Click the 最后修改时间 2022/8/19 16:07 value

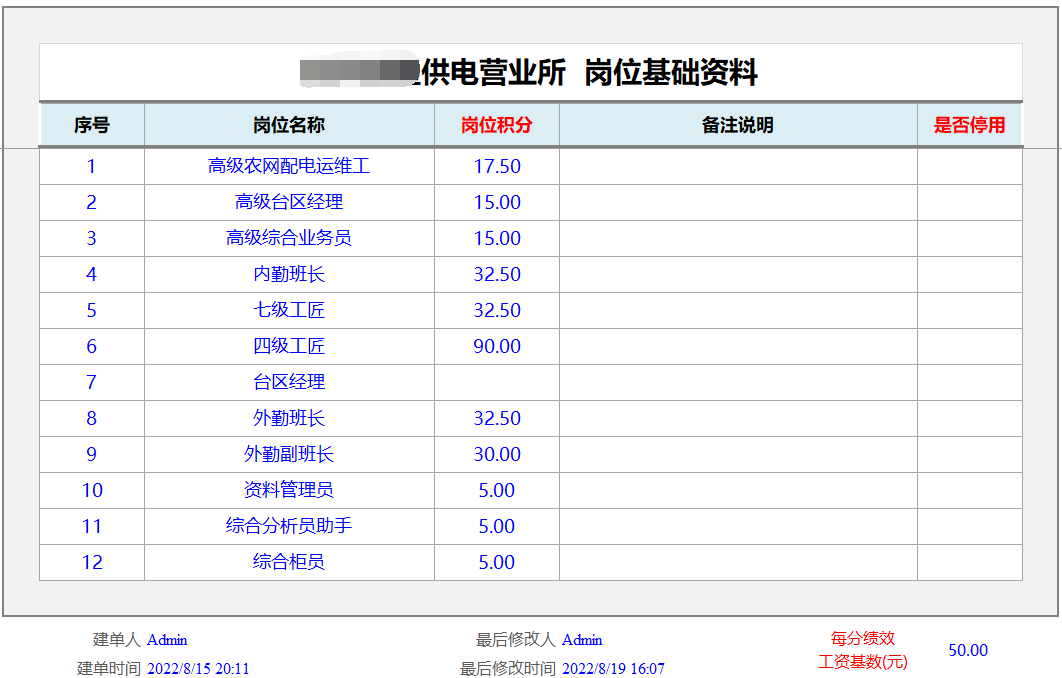tap(613, 669)
